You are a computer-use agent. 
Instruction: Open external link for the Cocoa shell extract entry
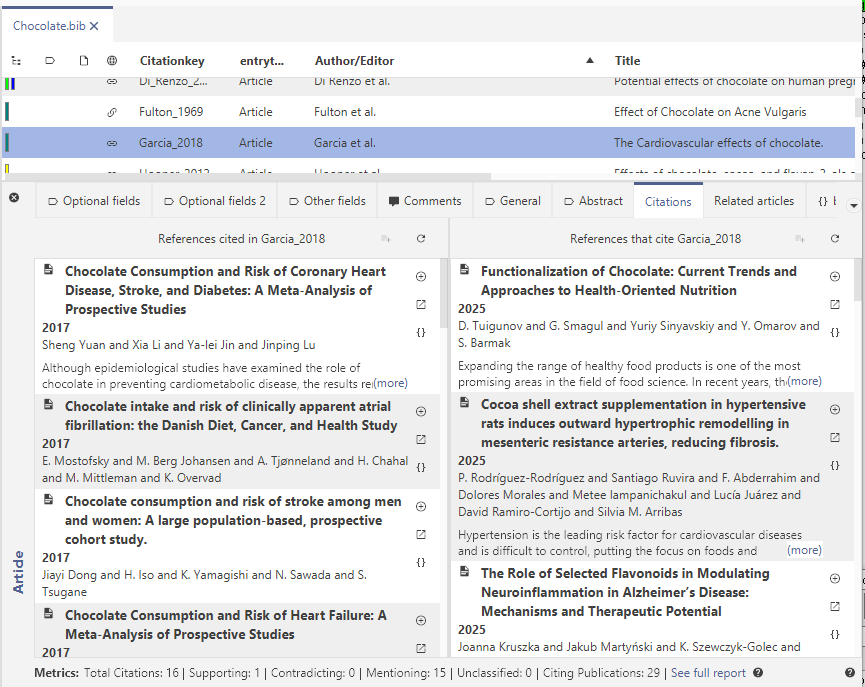pyautogui.click(x=834, y=437)
